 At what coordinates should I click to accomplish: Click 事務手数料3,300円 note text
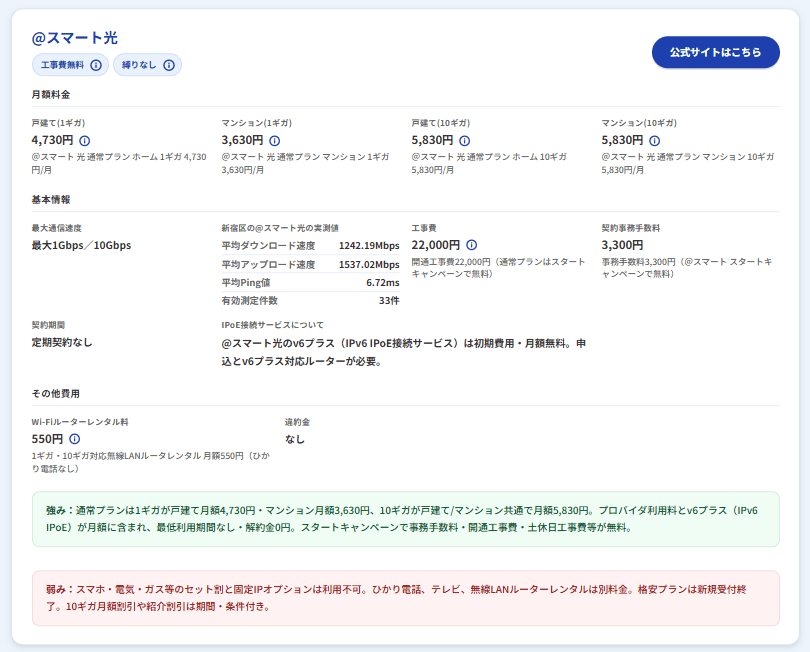tap(687, 268)
